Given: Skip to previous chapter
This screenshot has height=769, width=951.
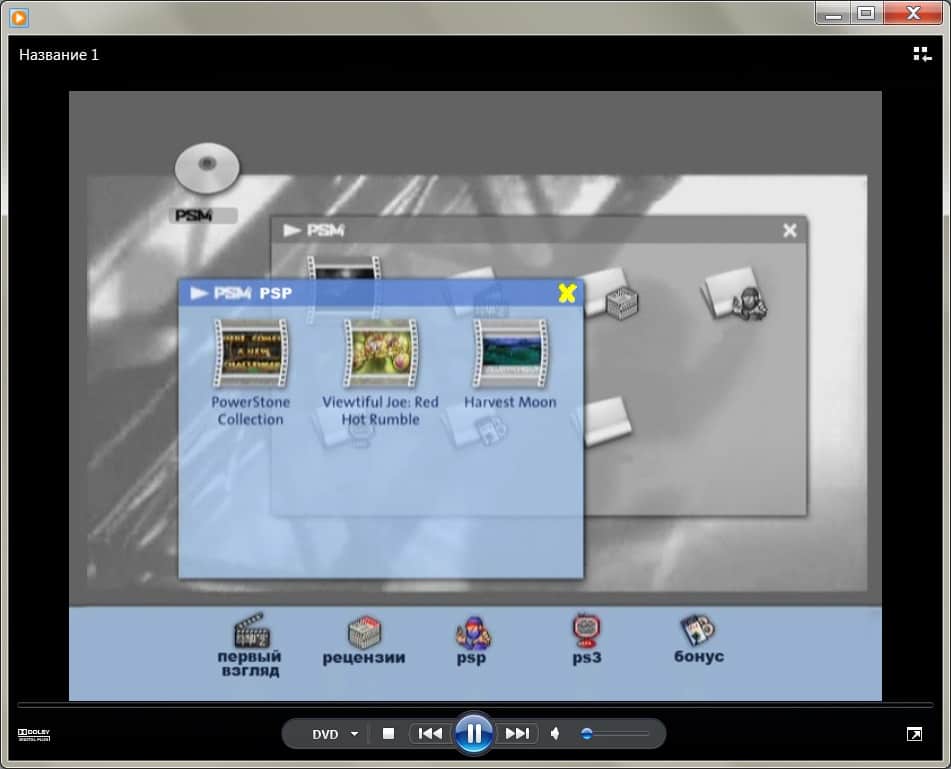Looking at the screenshot, I should pyautogui.click(x=430, y=734).
